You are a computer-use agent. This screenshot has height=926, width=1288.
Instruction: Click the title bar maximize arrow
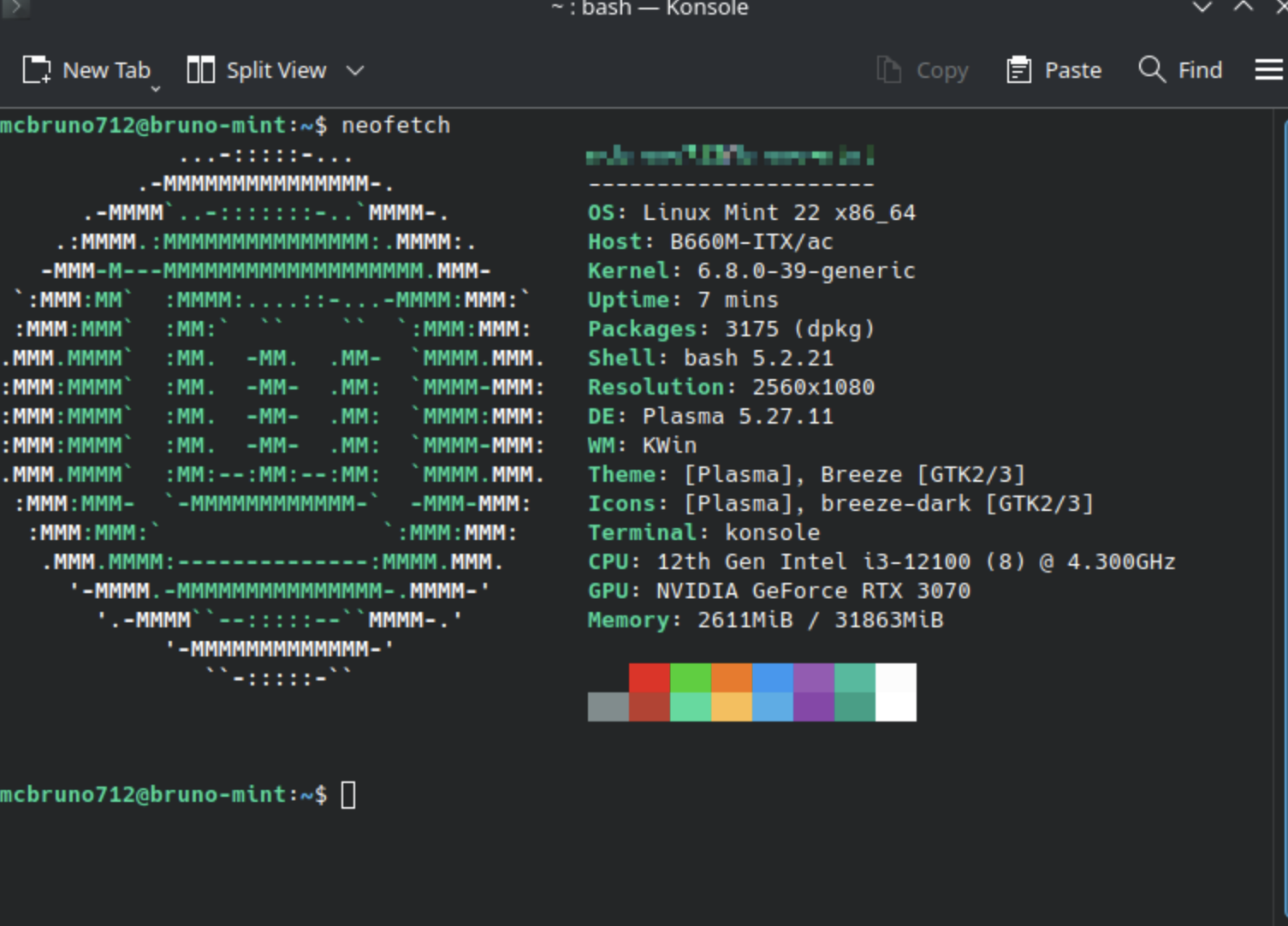(x=1243, y=7)
